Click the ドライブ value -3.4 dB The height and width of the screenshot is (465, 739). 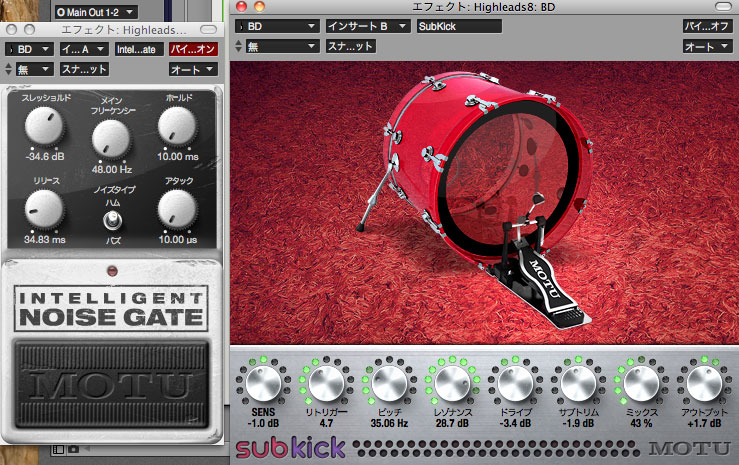click(x=515, y=423)
